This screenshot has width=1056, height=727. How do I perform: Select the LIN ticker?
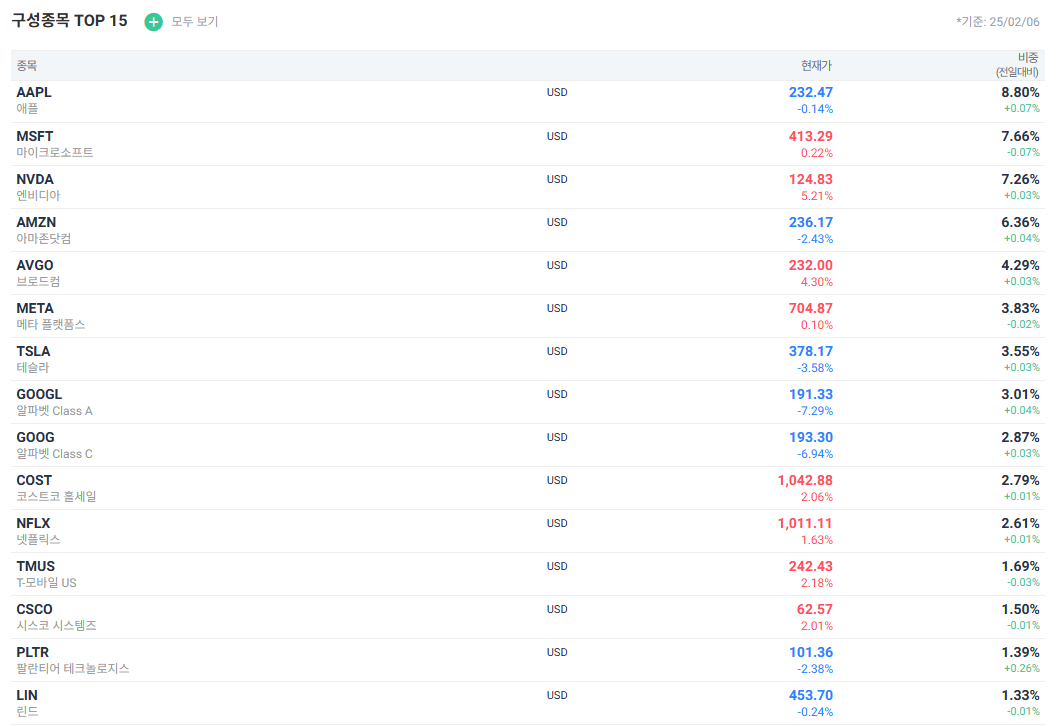point(27,695)
